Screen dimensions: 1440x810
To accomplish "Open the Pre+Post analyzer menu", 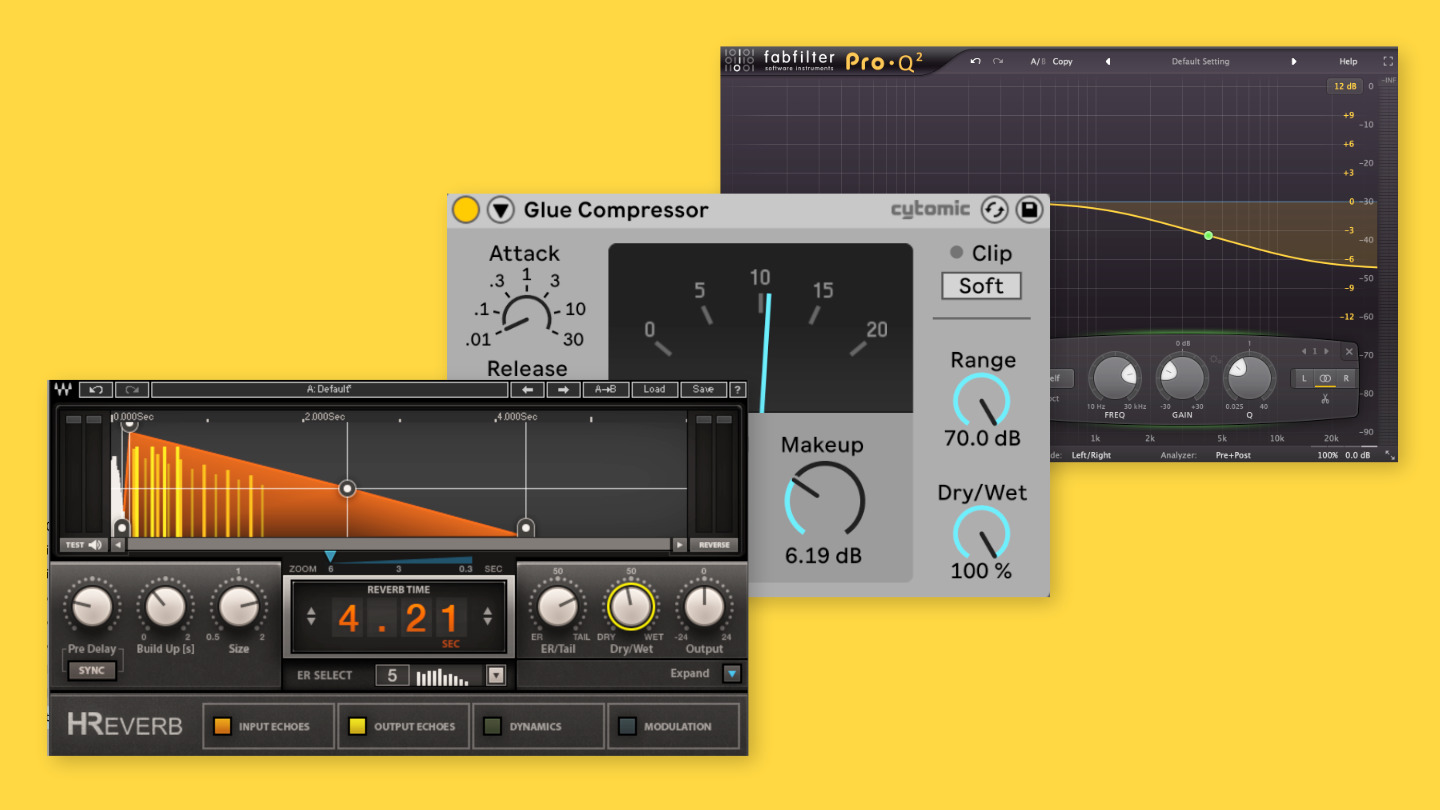I will (1233, 455).
